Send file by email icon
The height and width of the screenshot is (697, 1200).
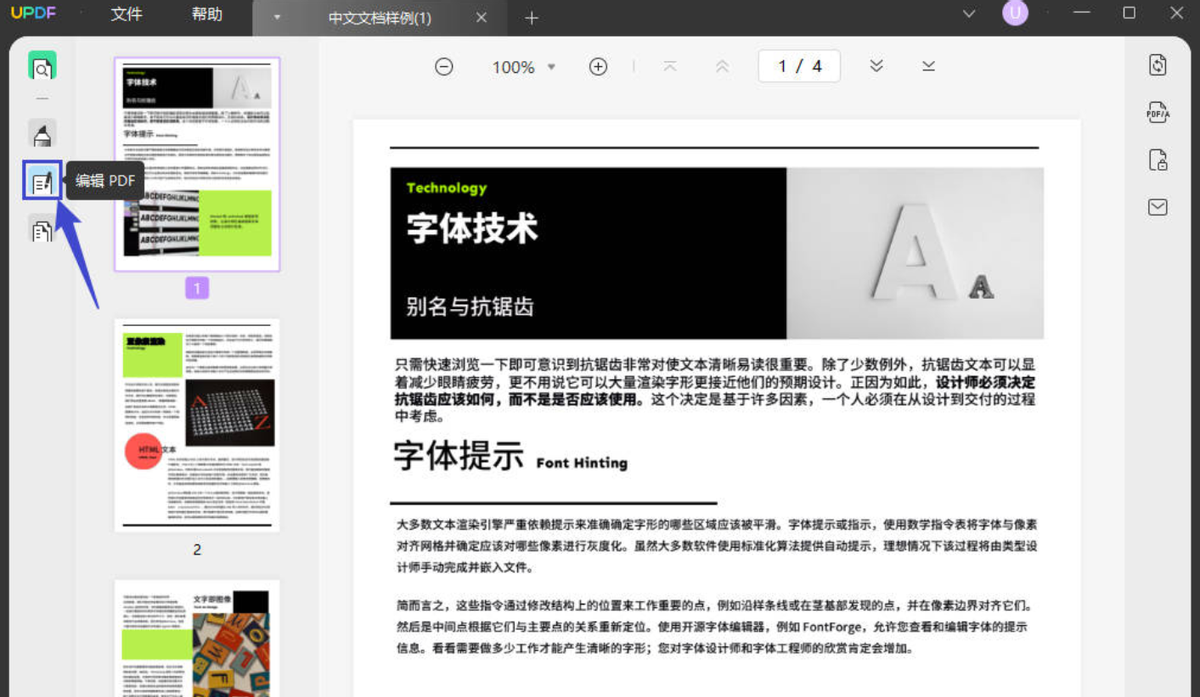[x=1158, y=207]
